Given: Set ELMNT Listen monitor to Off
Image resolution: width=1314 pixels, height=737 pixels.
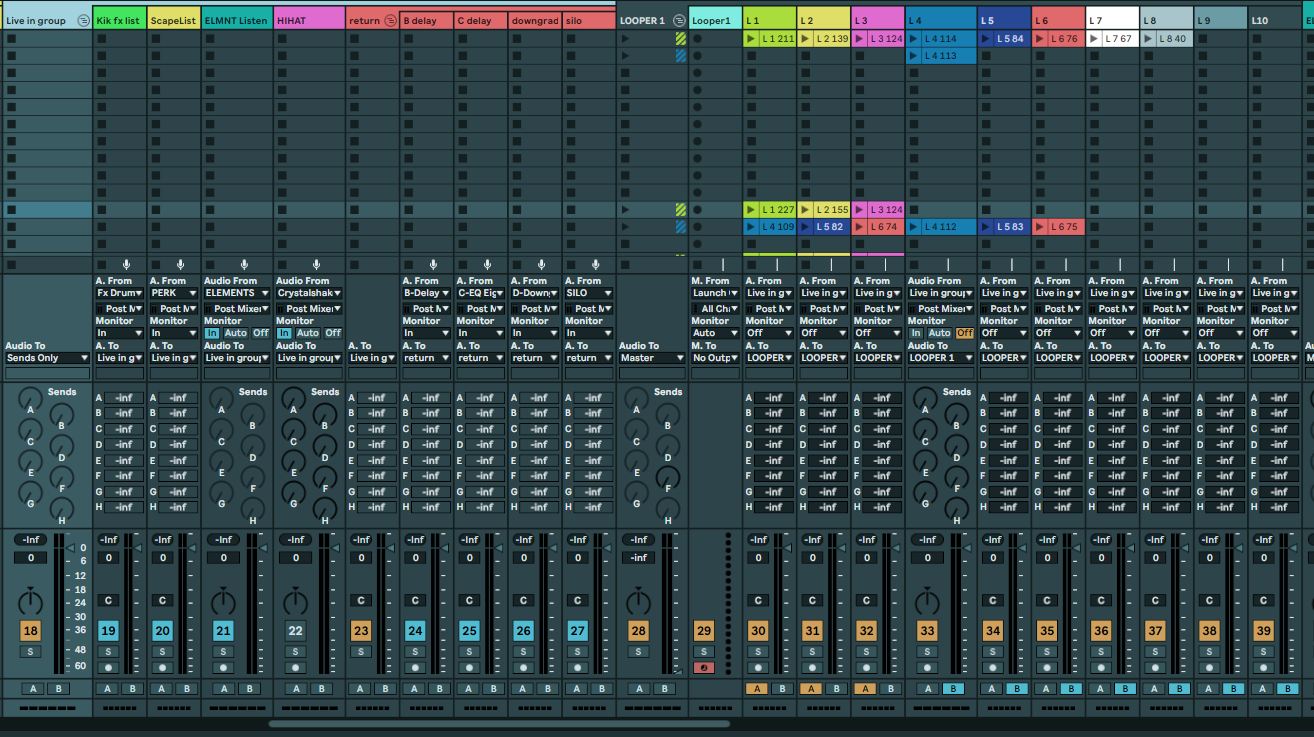Looking at the screenshot, I should click(261, 333).
